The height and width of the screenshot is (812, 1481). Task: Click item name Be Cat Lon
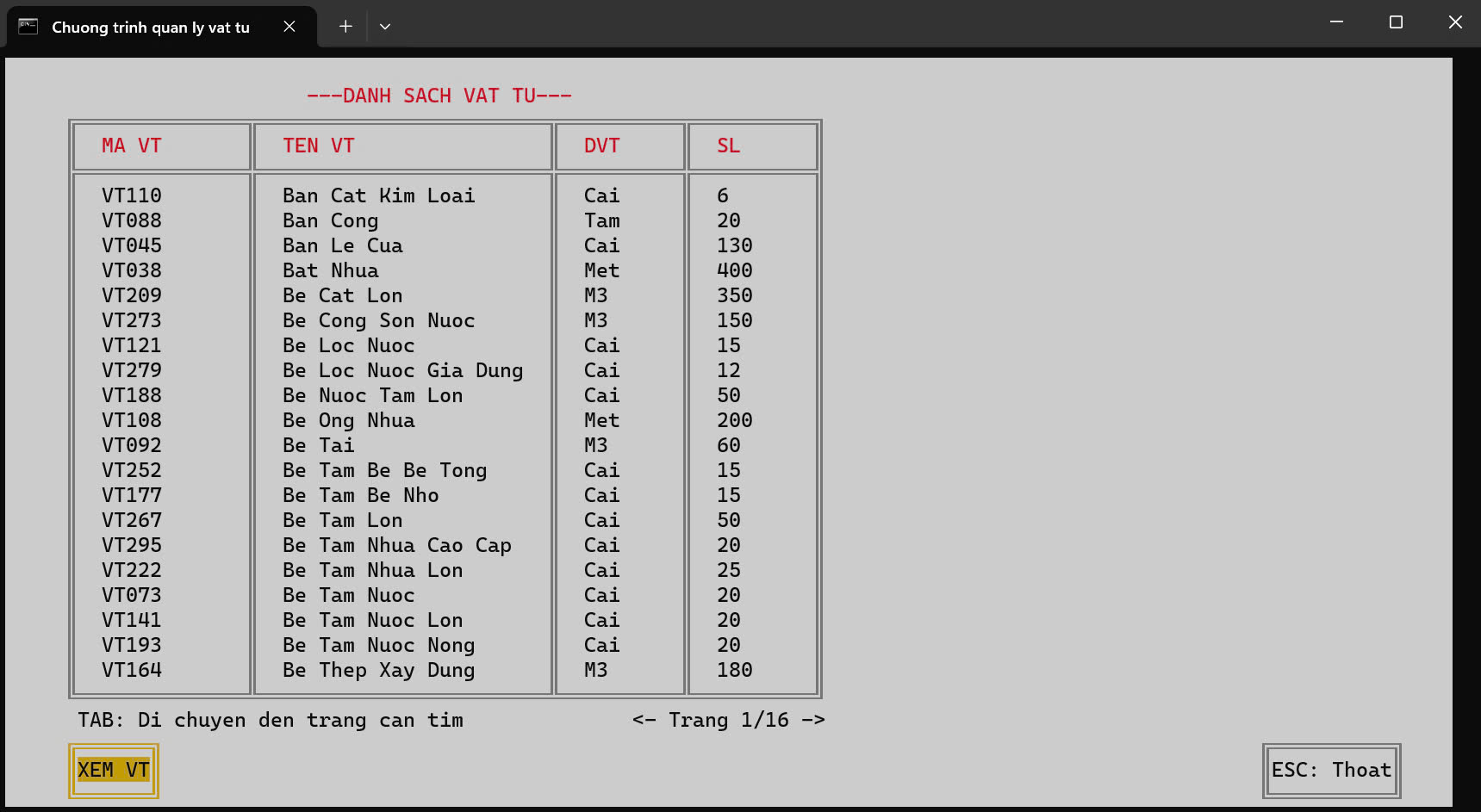click(343, 296)
